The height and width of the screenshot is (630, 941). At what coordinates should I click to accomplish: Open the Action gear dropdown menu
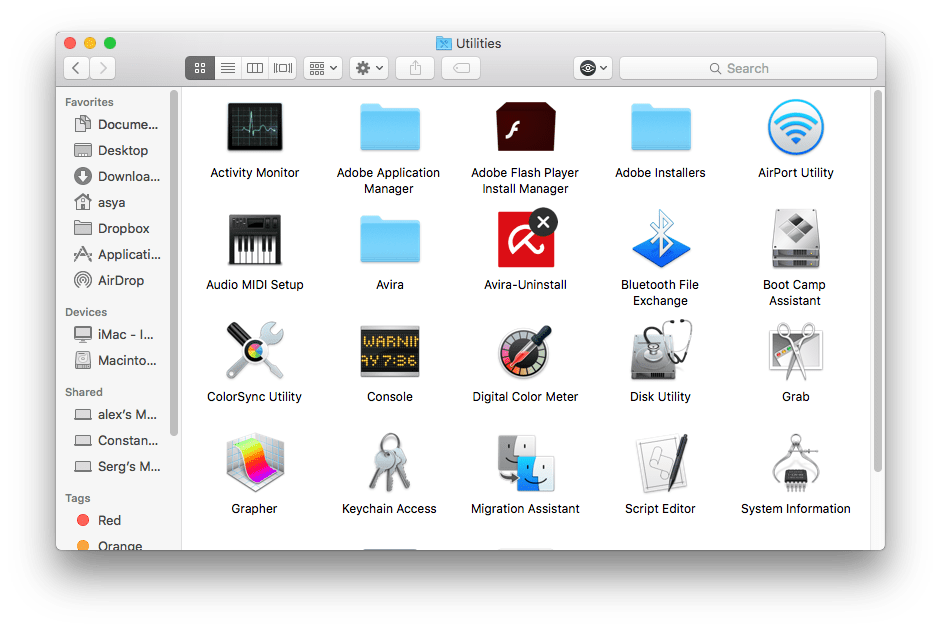coord(369,68)
